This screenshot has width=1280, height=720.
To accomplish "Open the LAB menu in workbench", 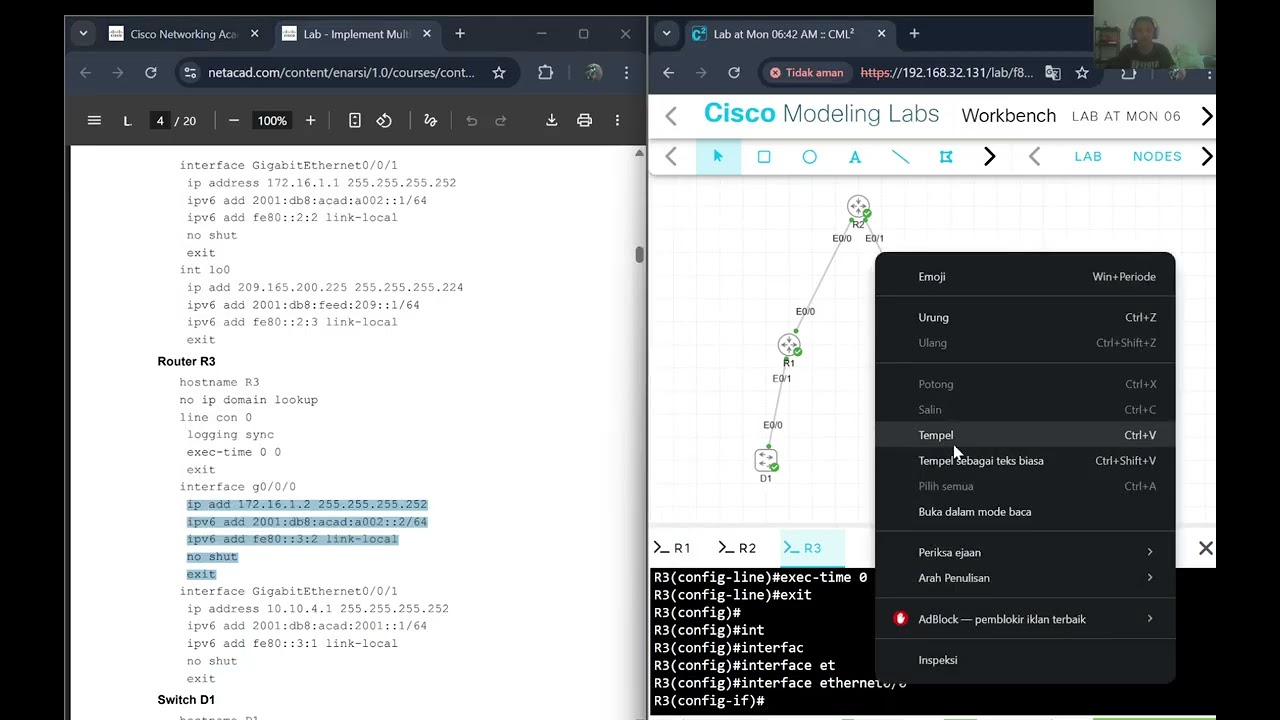I will (x=1088, y=157).
